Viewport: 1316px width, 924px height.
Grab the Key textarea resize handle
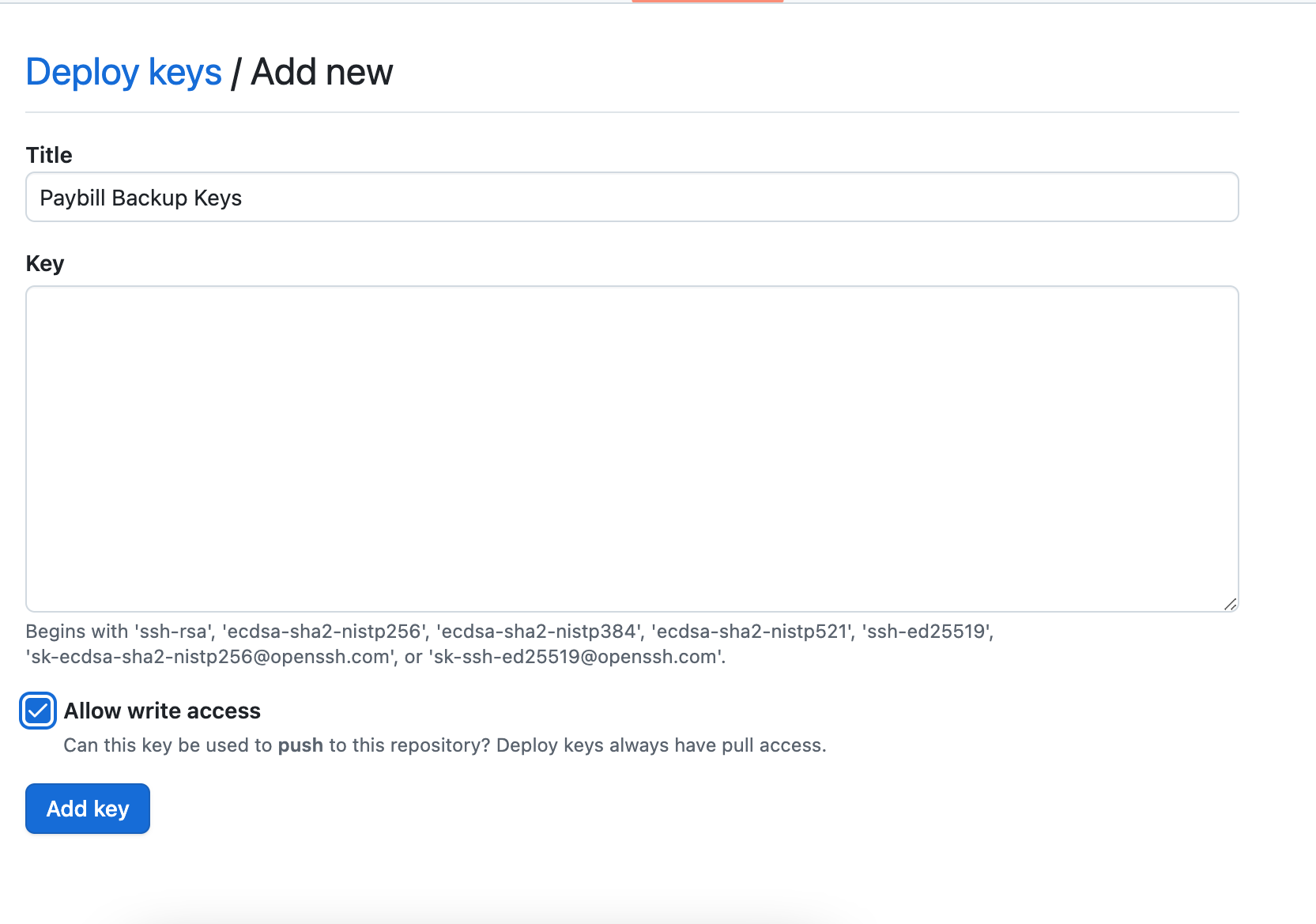[x=1230, y=604]
